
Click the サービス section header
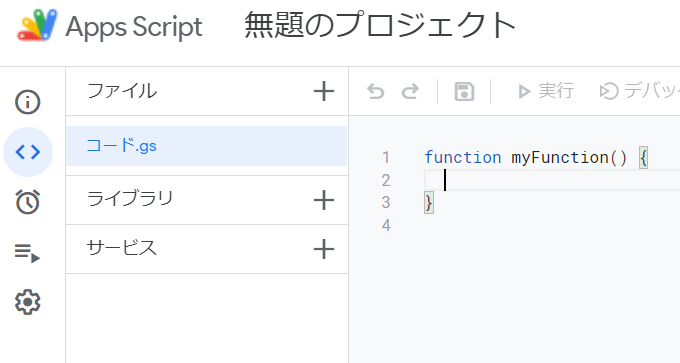pos(122,248)
